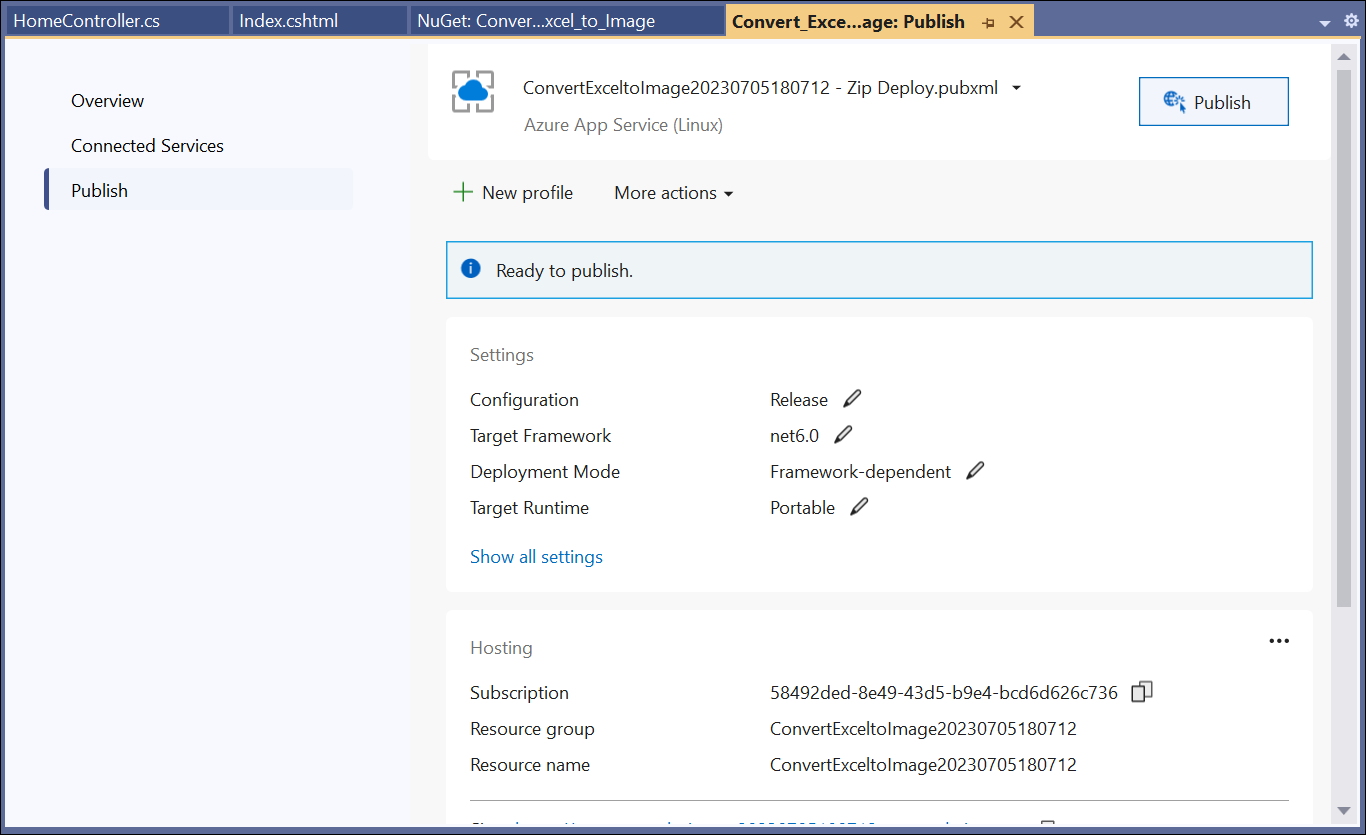The width and height of the screenshot is (1366, 835).
Task: Click the Show all settings link
Action: pos(536,557)
